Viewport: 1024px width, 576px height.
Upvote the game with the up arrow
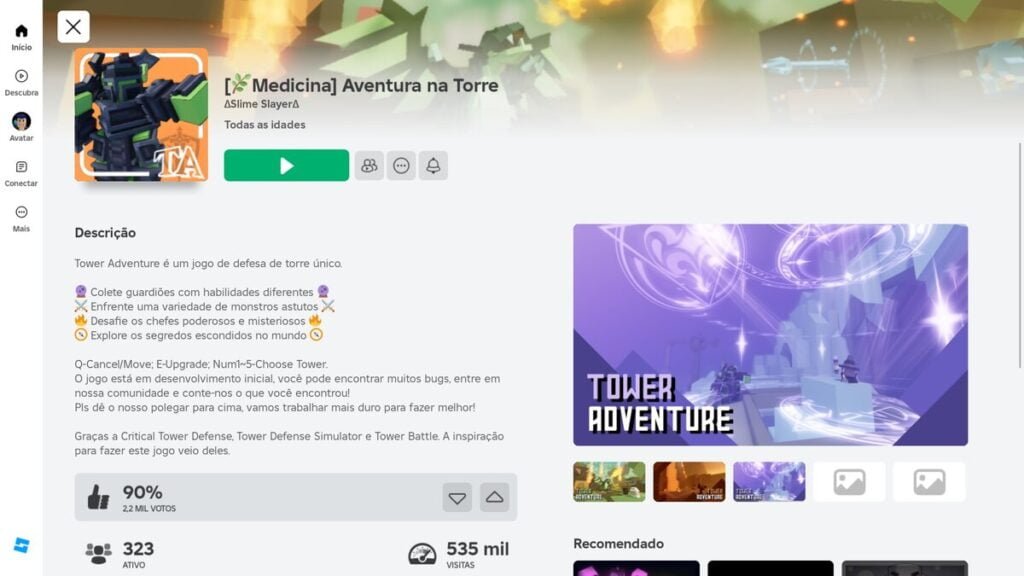pyautogui.click(x=494, y=498)
